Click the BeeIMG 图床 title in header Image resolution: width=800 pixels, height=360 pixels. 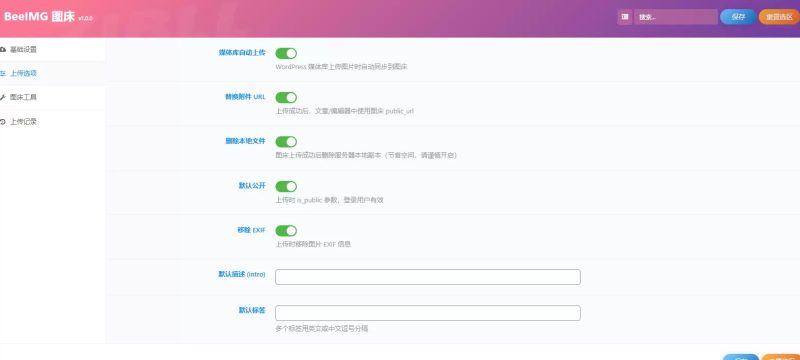(x=40, y=17)
